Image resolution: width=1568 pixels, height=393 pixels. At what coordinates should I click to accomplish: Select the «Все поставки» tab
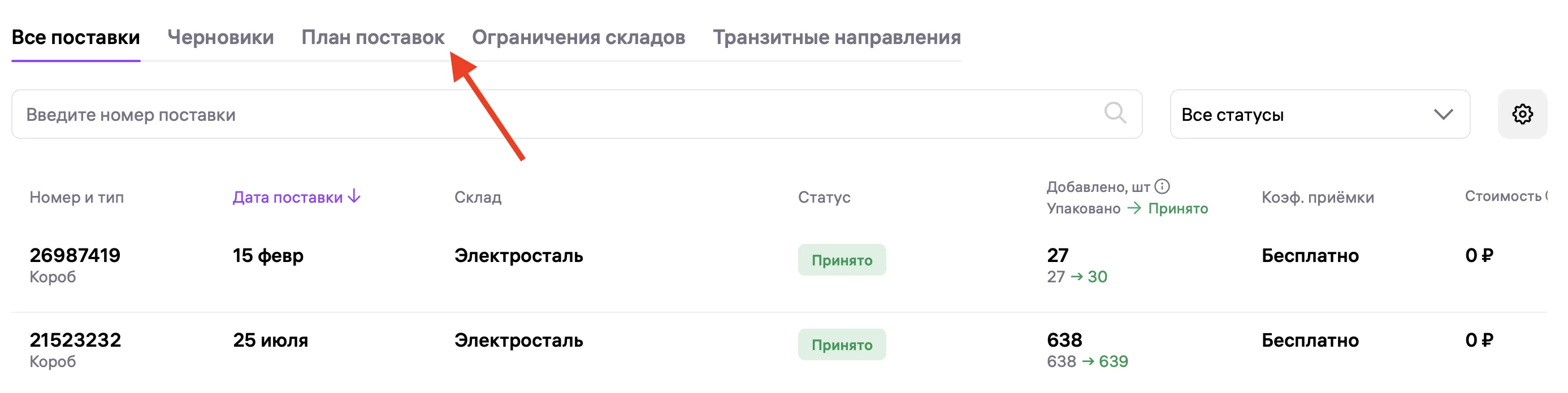[x=76, y=37]
